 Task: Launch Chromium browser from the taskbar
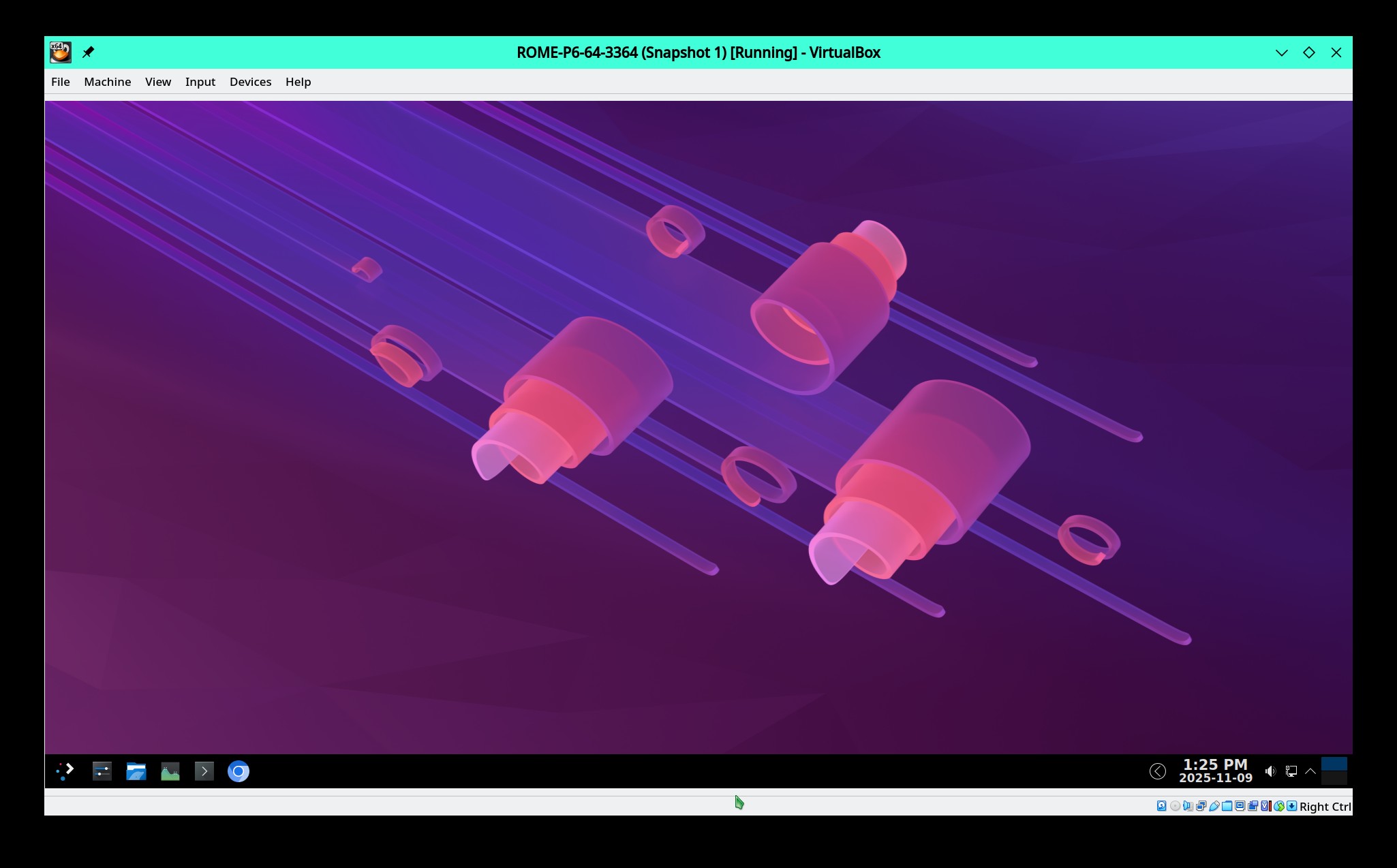(x=238, y=771)
